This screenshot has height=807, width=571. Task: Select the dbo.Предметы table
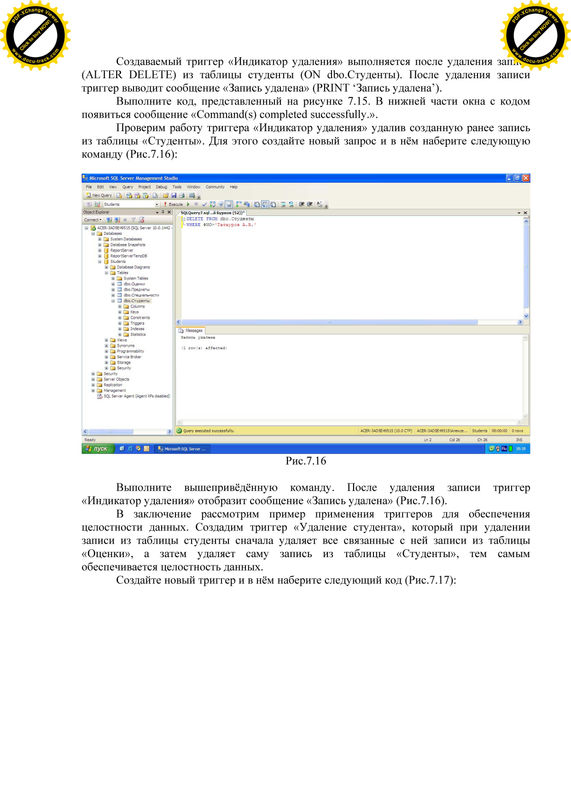136,290
